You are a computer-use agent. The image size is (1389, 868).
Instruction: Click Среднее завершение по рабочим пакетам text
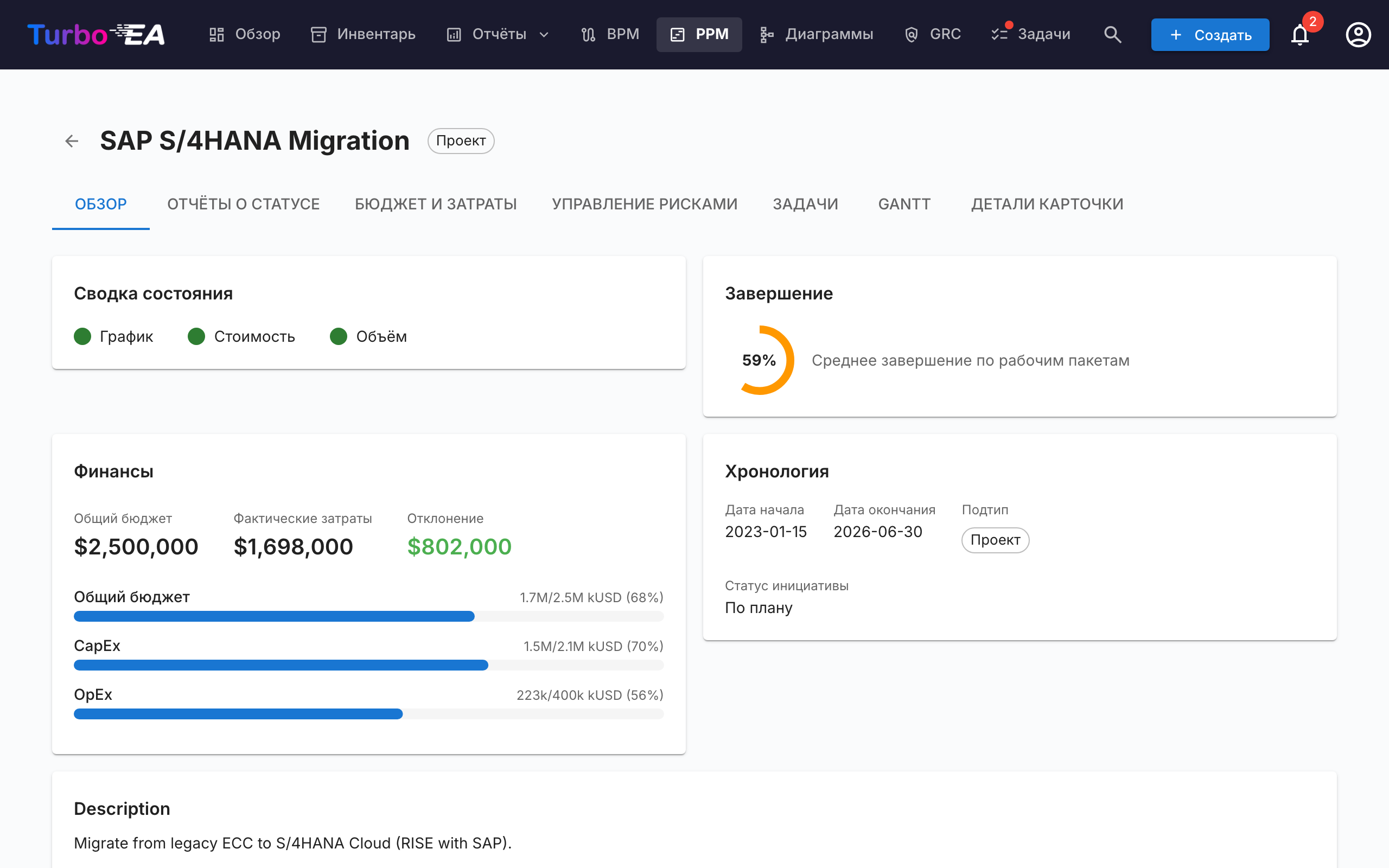pyautogui.click(x=970, y=361)
